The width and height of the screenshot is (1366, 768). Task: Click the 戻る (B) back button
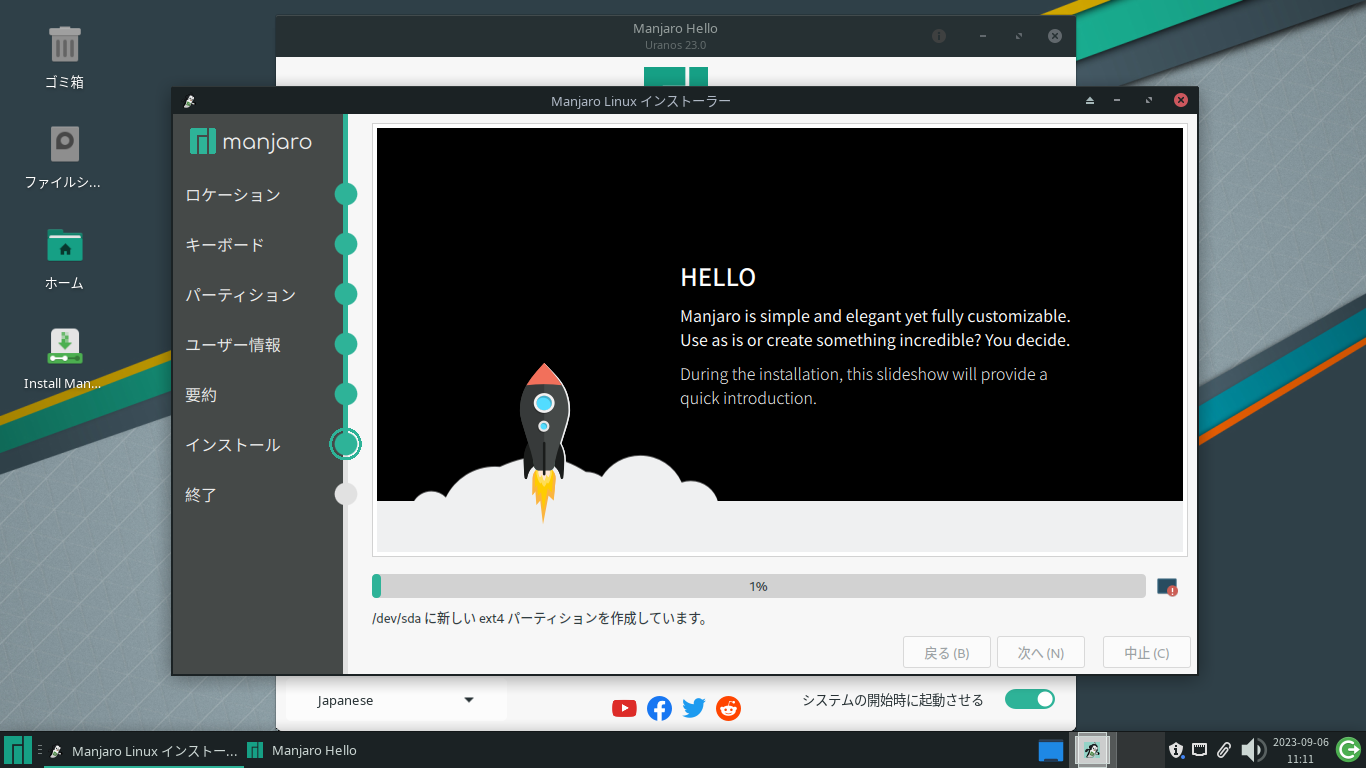click(947, 653)
